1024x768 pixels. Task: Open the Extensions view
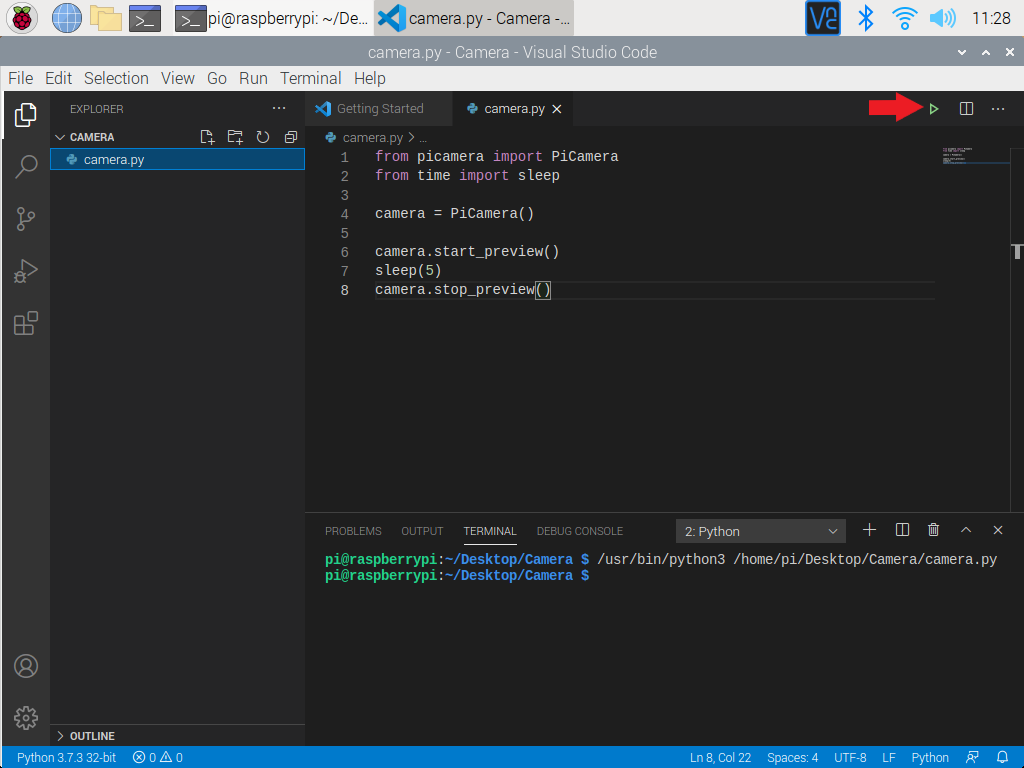(26, 323)
